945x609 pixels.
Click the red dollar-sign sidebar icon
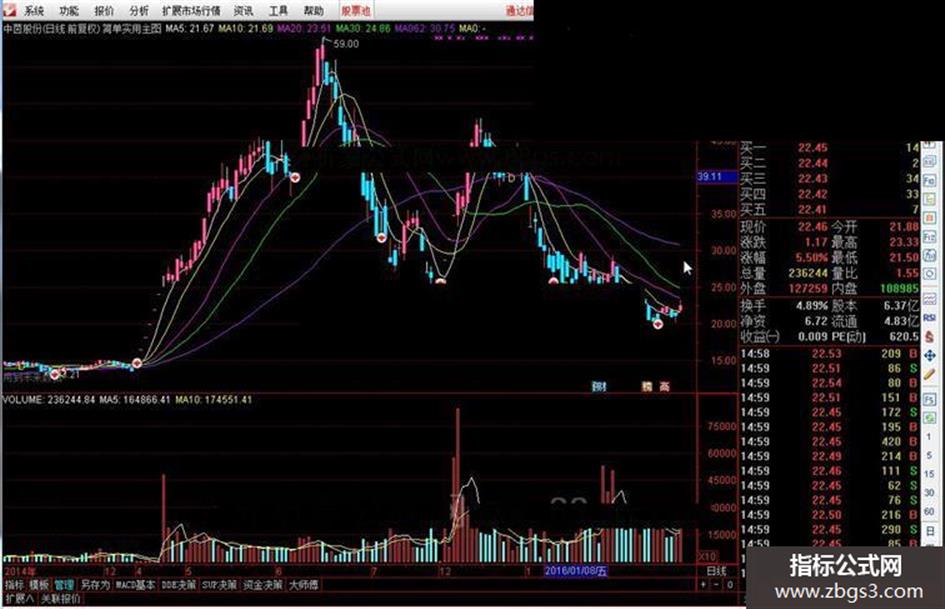(x=929, y=336)
